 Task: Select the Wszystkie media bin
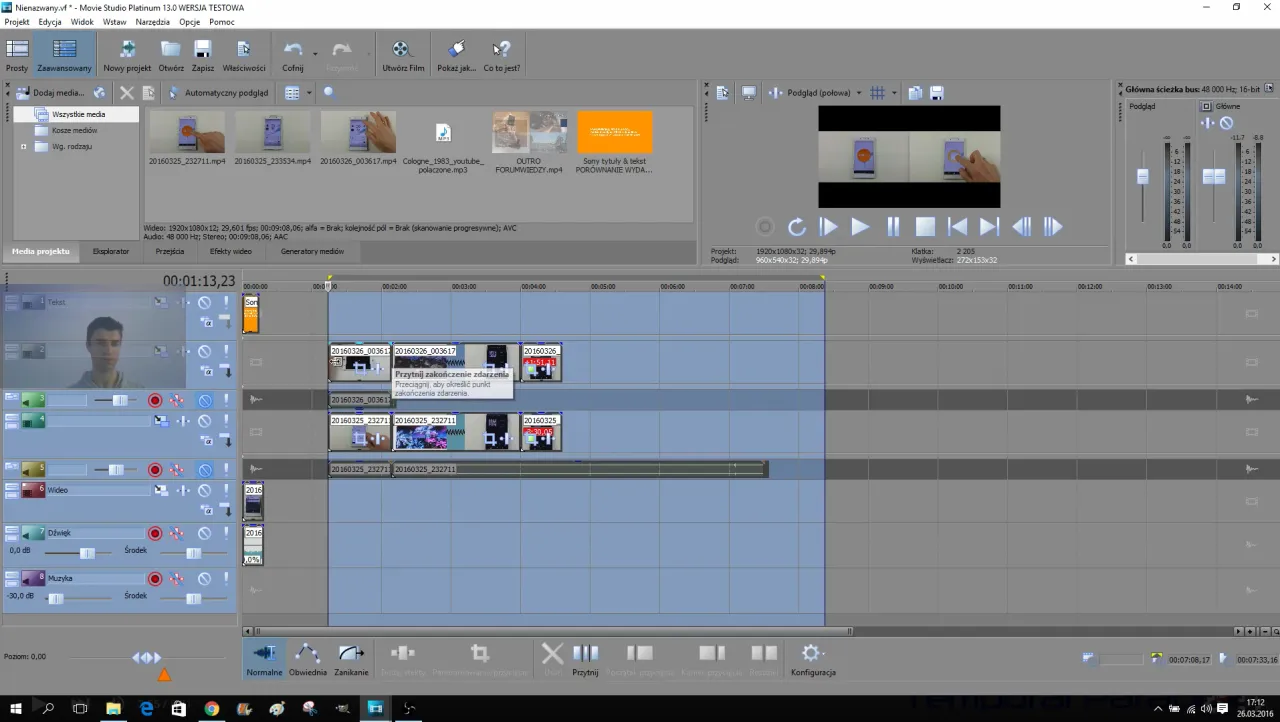pyautogui.click(x=78, y=114)
